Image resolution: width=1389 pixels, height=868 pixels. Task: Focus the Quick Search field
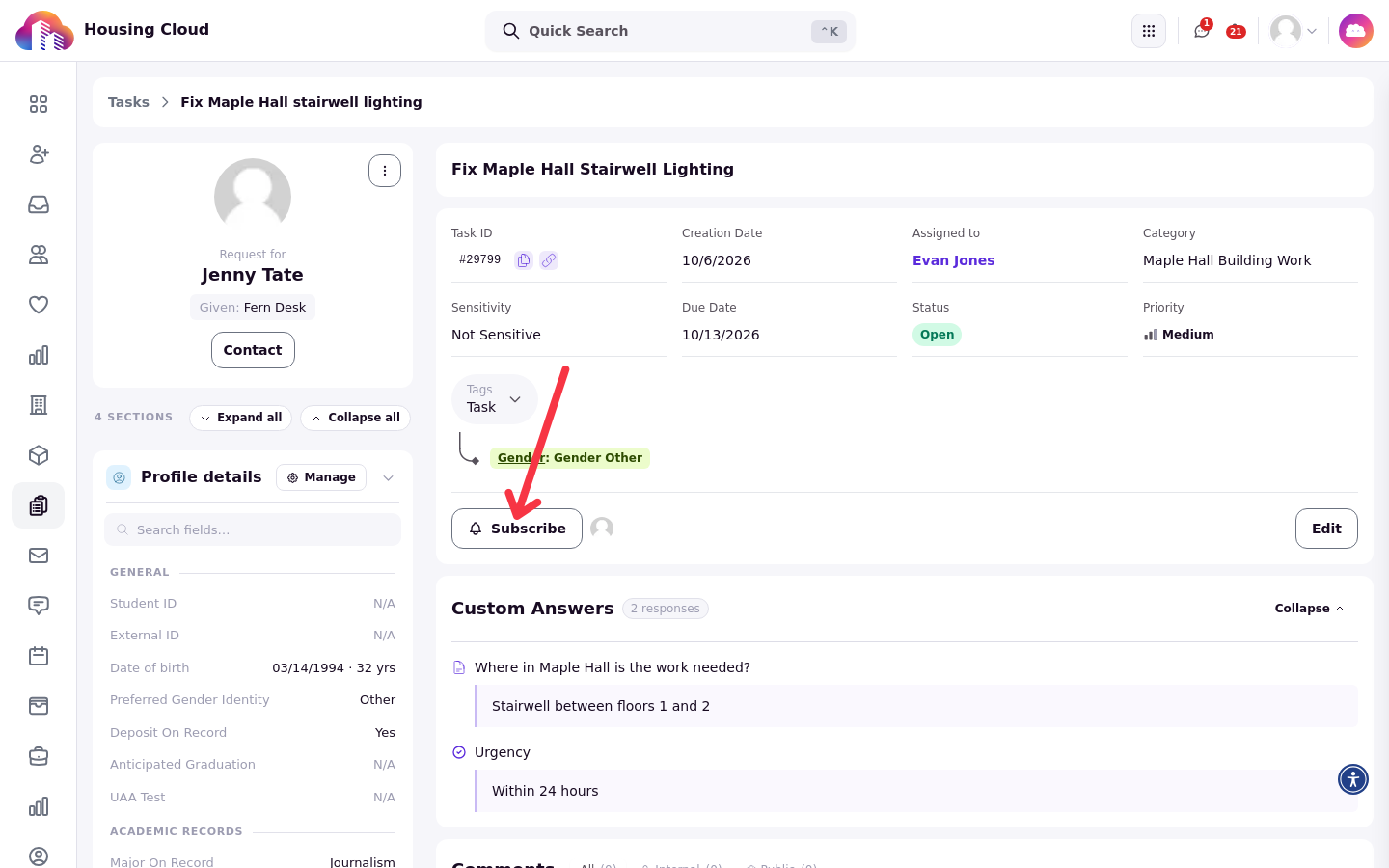pyautogui.click(x=670, y=31)
